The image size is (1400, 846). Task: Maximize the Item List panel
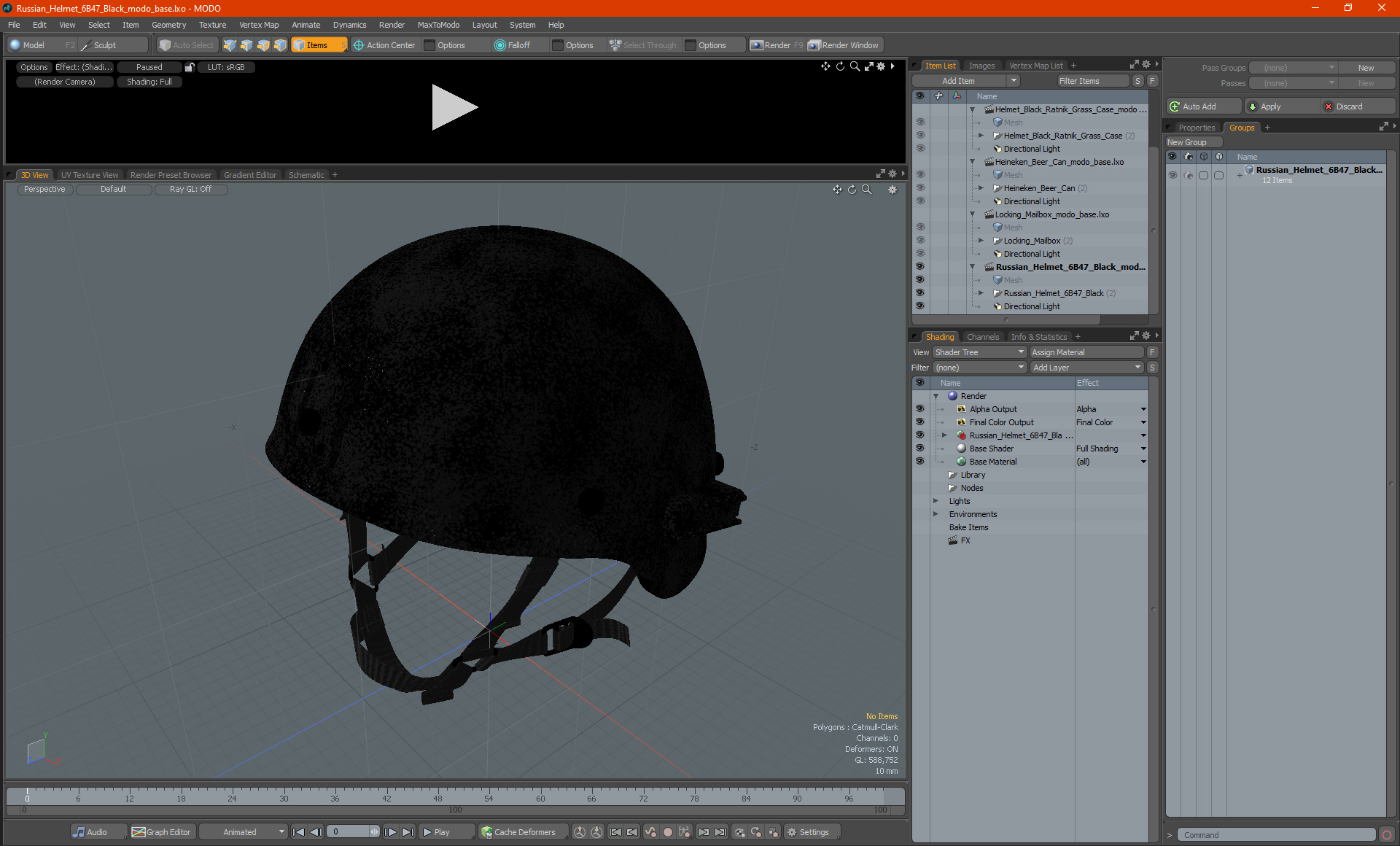1134,65
